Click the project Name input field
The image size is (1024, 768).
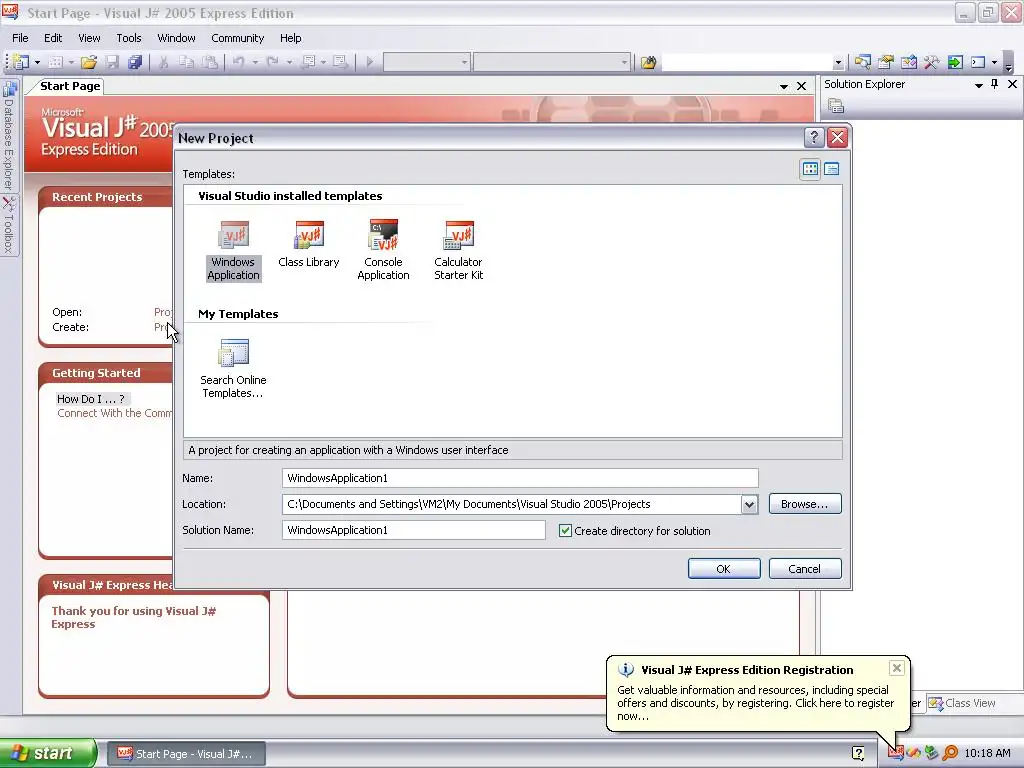click(520, 478)
